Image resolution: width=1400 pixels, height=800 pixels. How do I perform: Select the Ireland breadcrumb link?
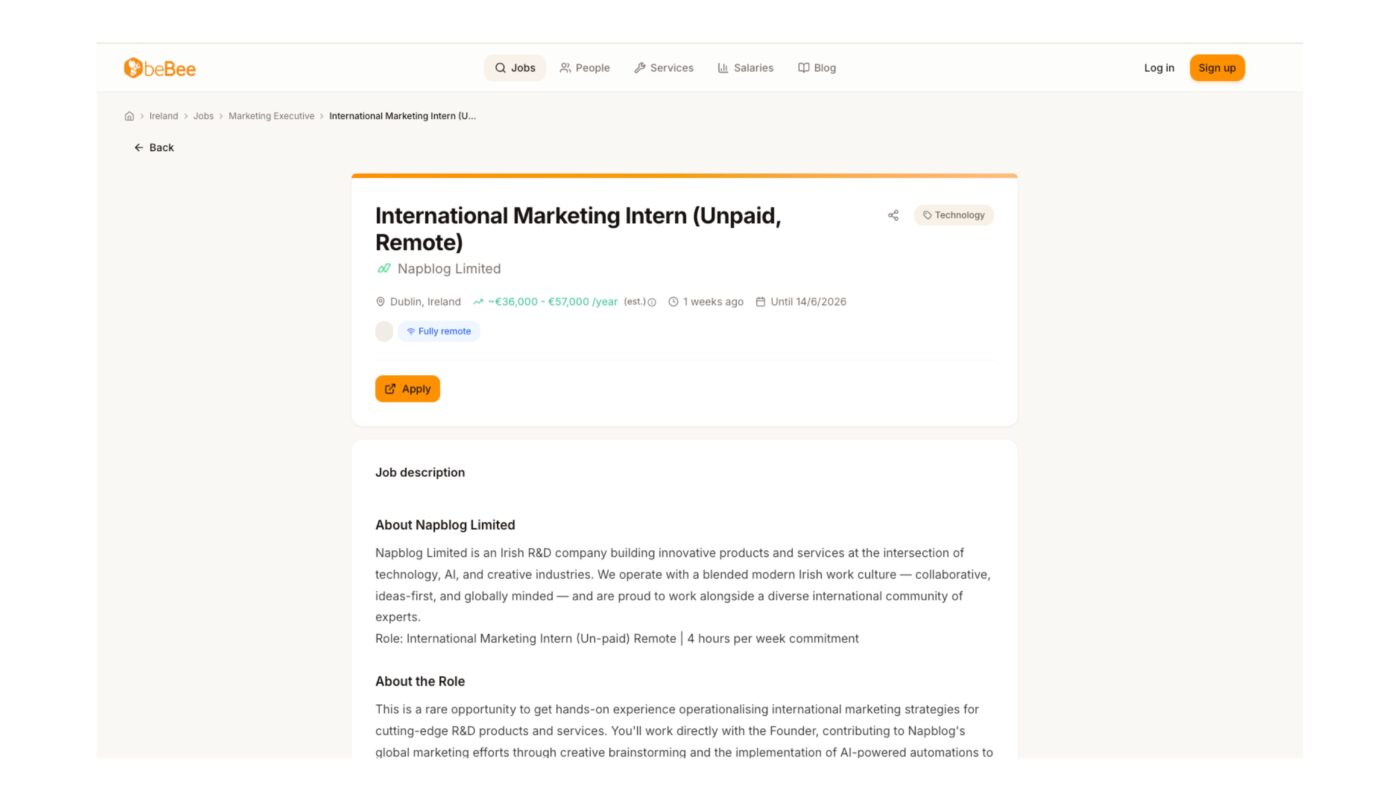point(164,116)
